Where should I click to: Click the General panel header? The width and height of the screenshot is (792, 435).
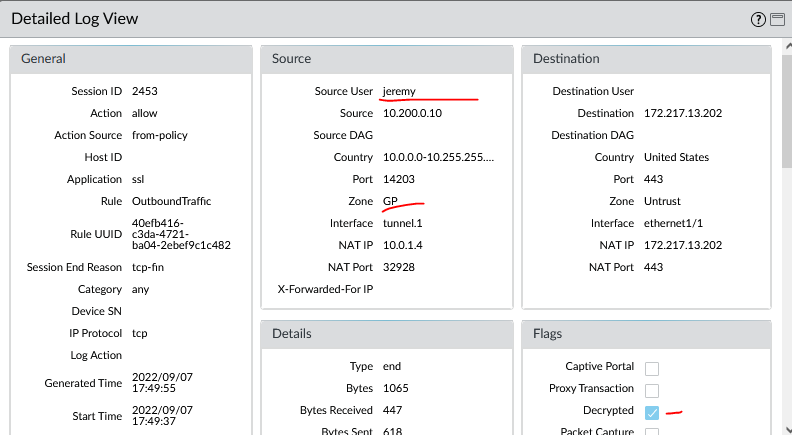pos(130,59)
